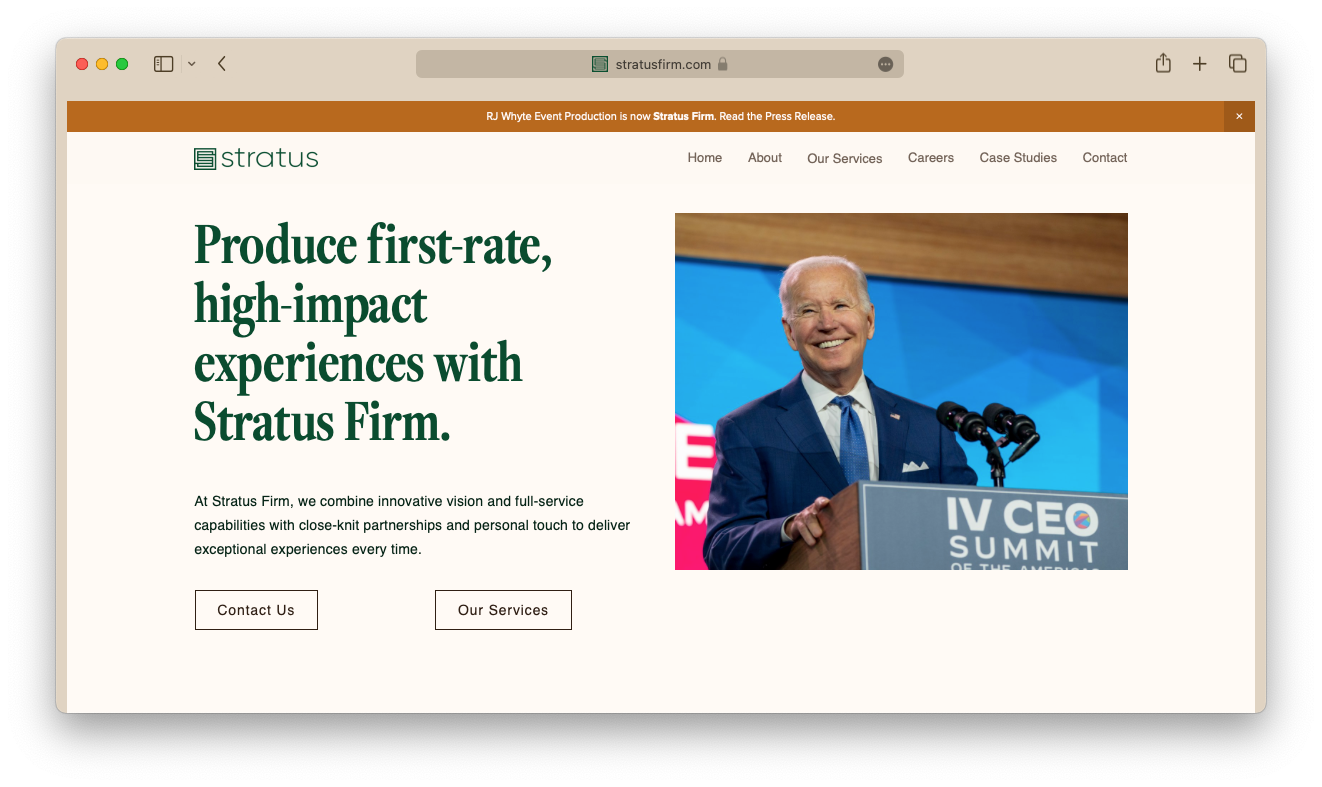Show tab overview icon
The height and width of the screenshot is (787, 1322).
coord(1238,64)
